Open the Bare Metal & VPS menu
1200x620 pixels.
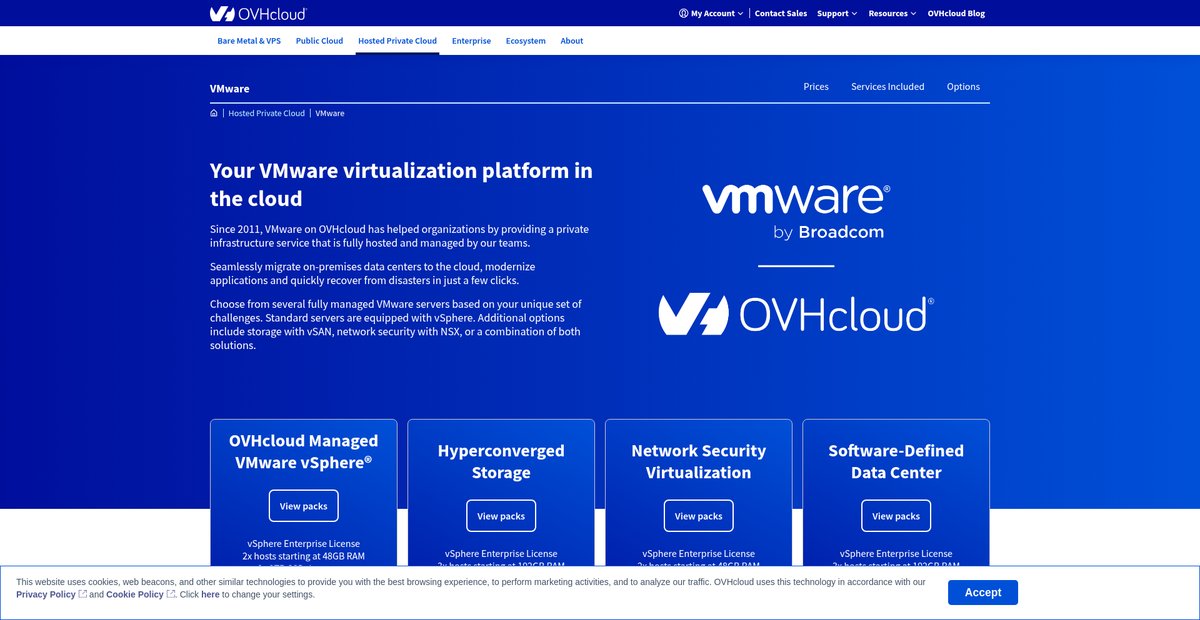tap(249, 41)
